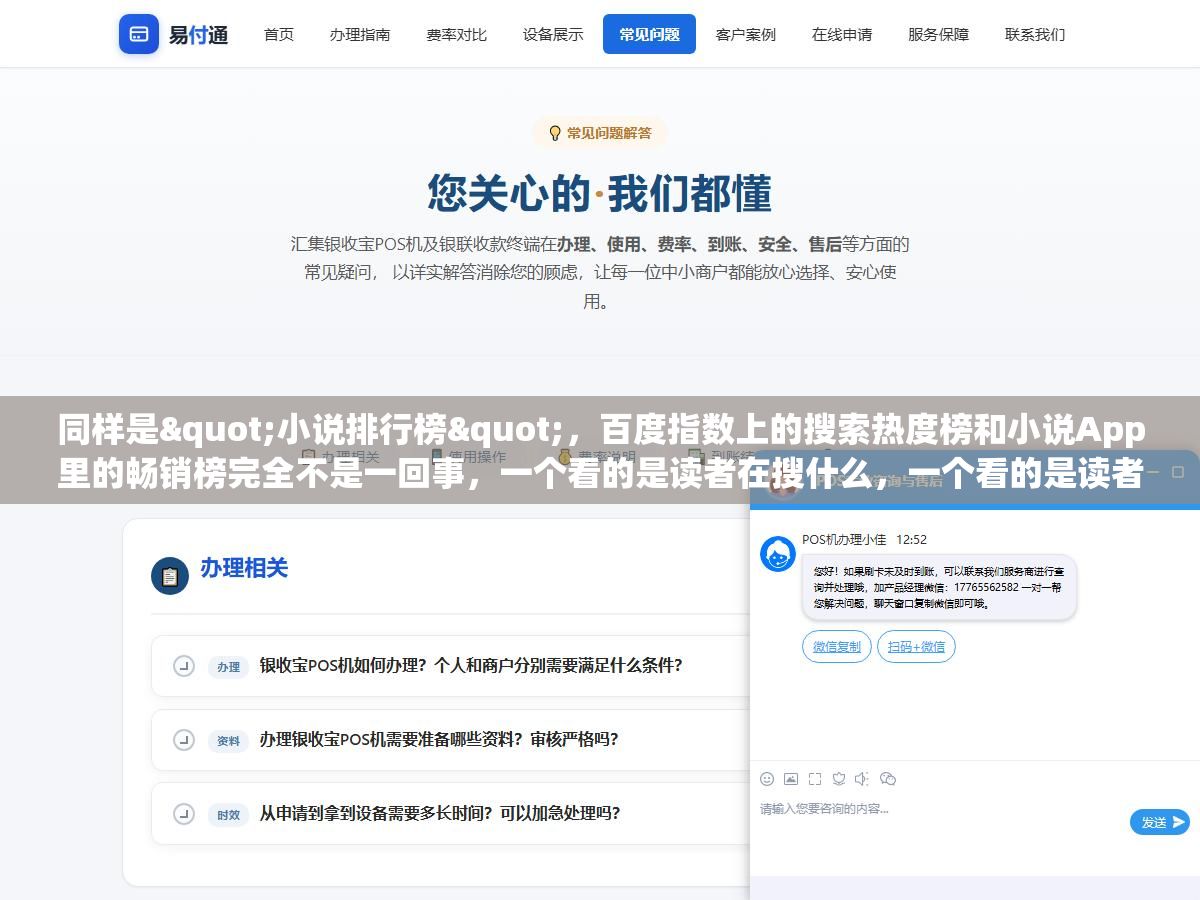Click the screenshot capture icon in chat
Image resolution: width=1200 pixels, height=900 pixels.
[815, 779]
